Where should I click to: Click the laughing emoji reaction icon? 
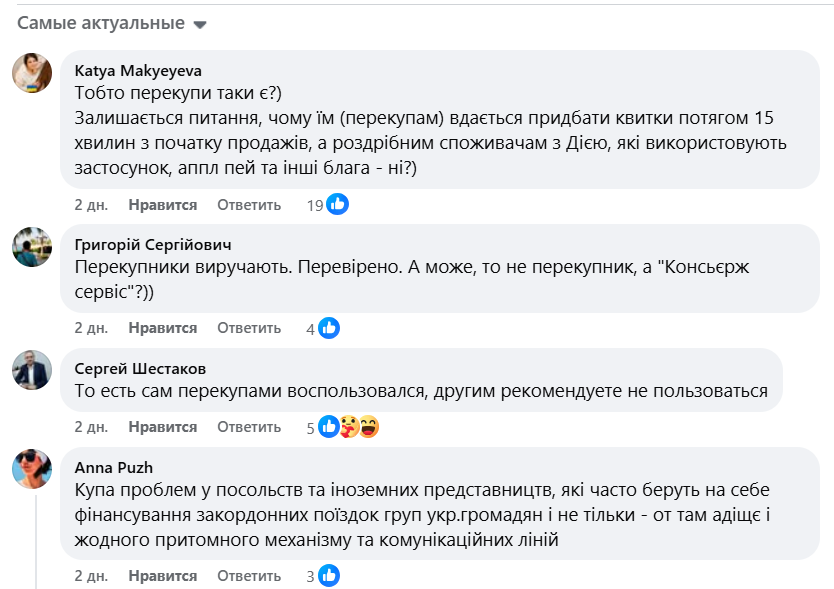369,427
